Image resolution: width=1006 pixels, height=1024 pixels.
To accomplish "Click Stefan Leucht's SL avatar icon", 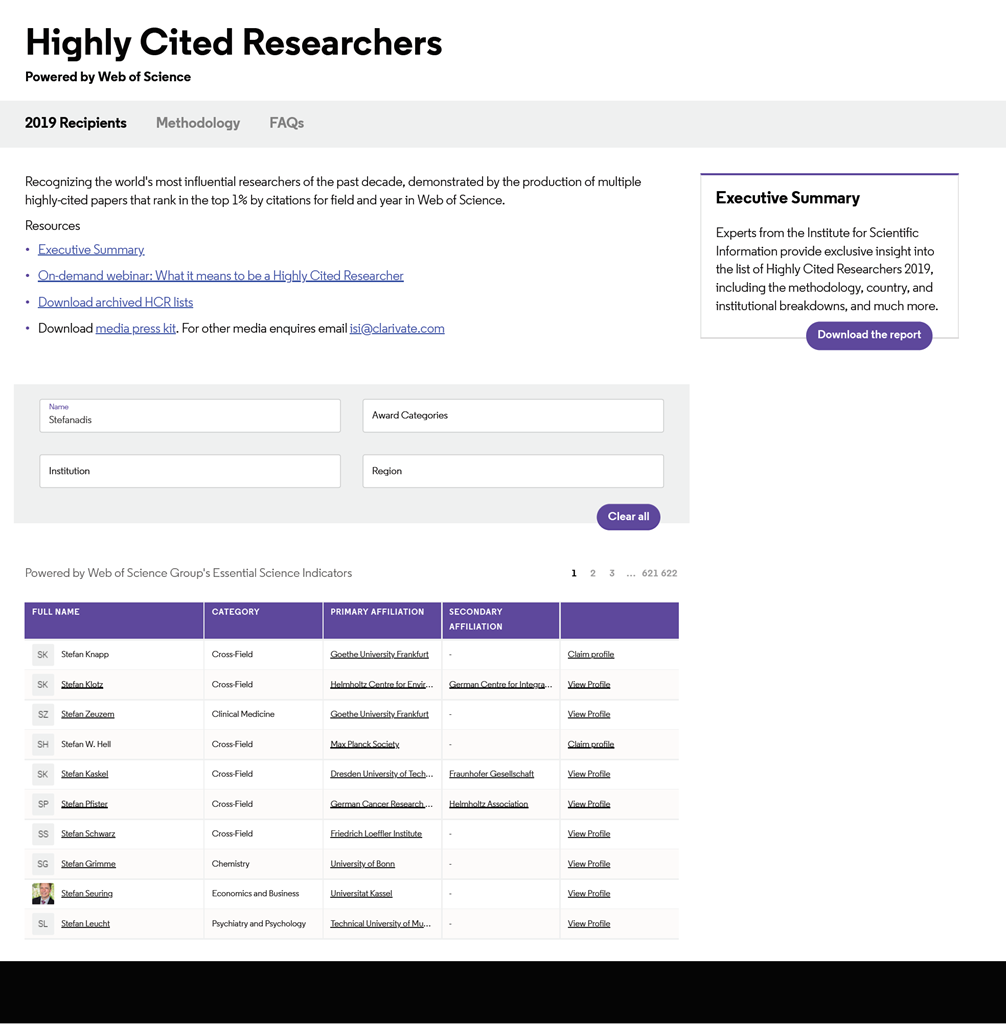I will (42, 924).
